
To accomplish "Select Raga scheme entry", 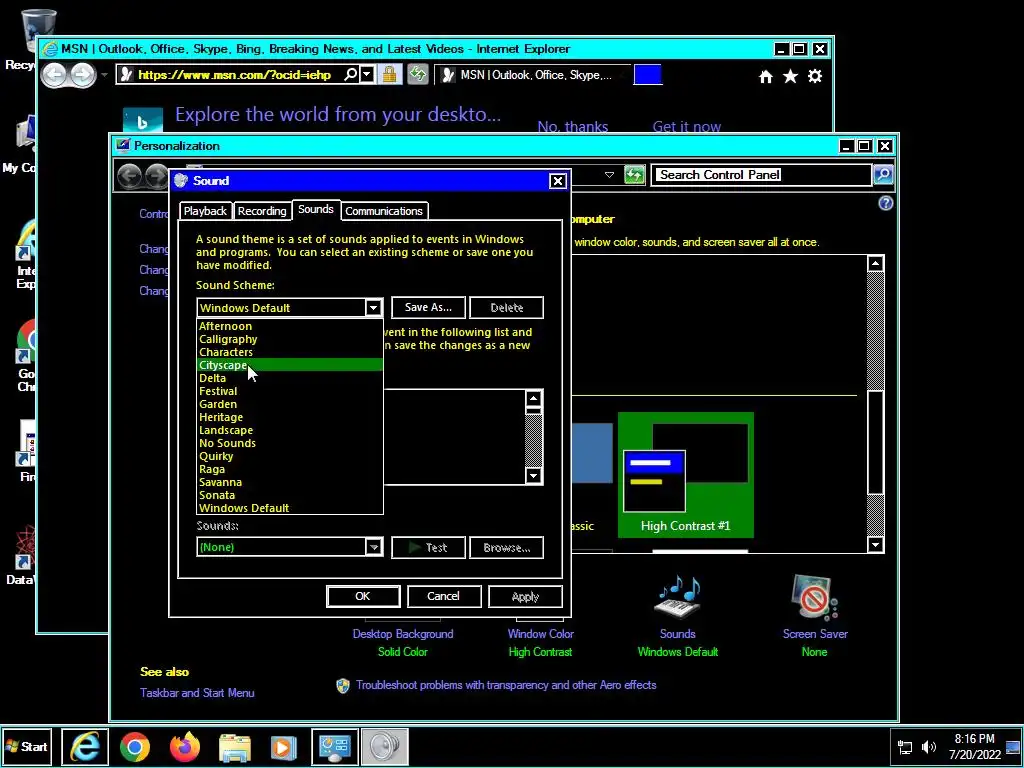I will tap(290, 469).
